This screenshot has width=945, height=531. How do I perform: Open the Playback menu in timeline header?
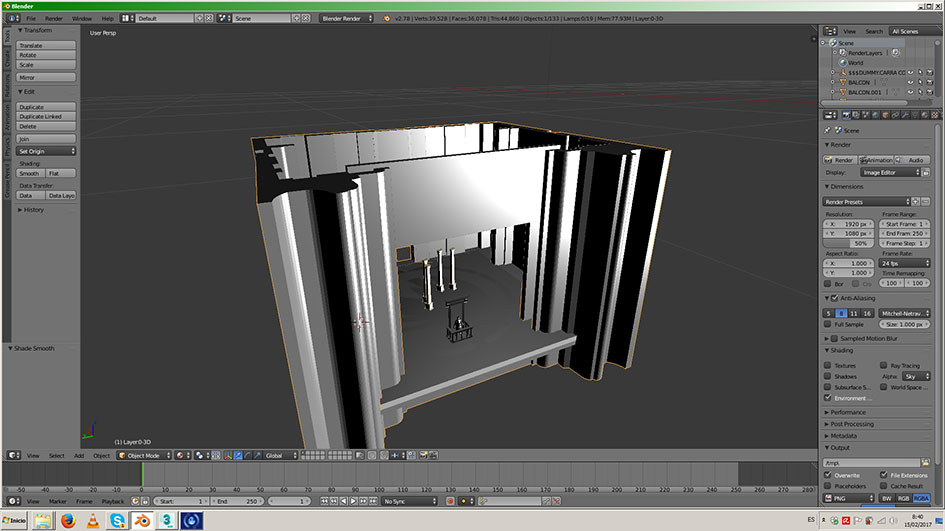(112, 501)
